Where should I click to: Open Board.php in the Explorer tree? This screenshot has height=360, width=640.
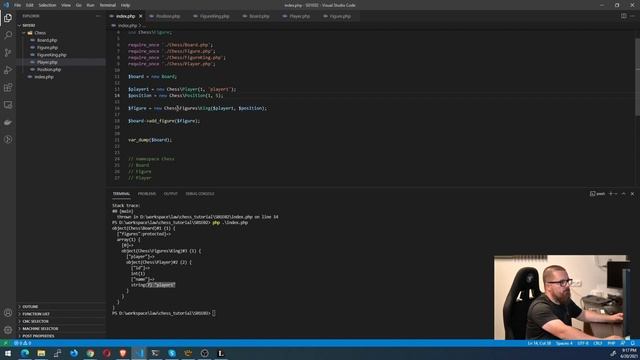point(60,40)
